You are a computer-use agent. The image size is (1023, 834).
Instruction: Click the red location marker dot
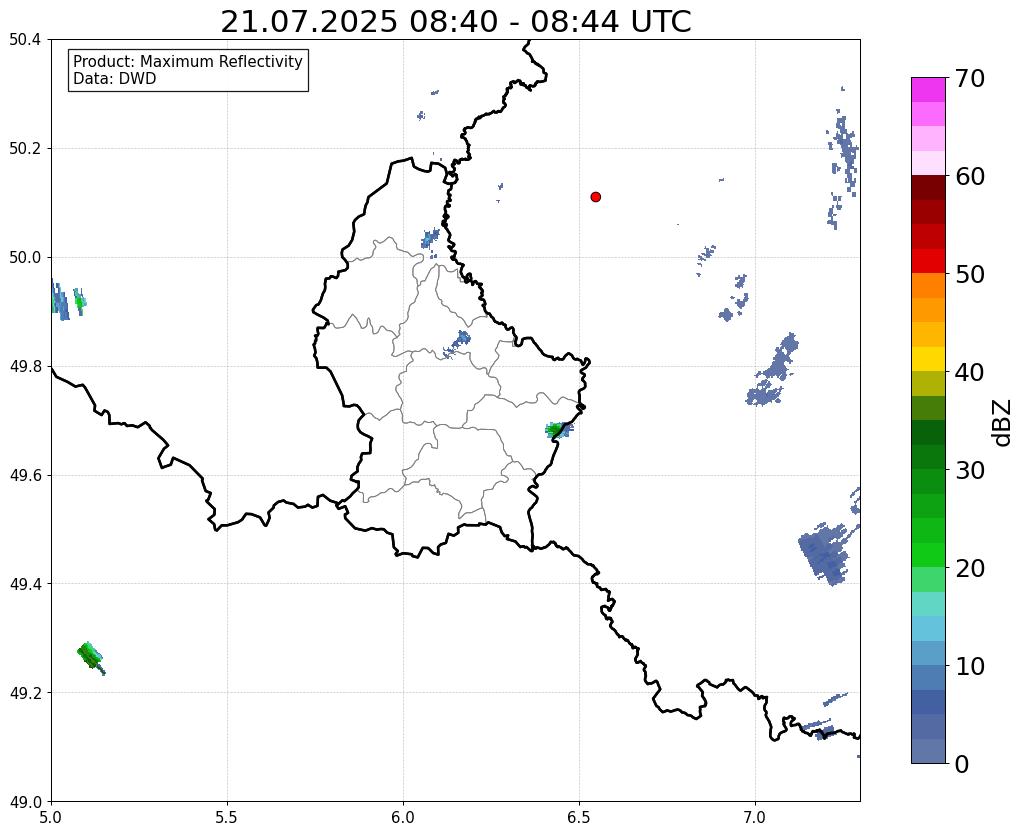click(595, 196)
